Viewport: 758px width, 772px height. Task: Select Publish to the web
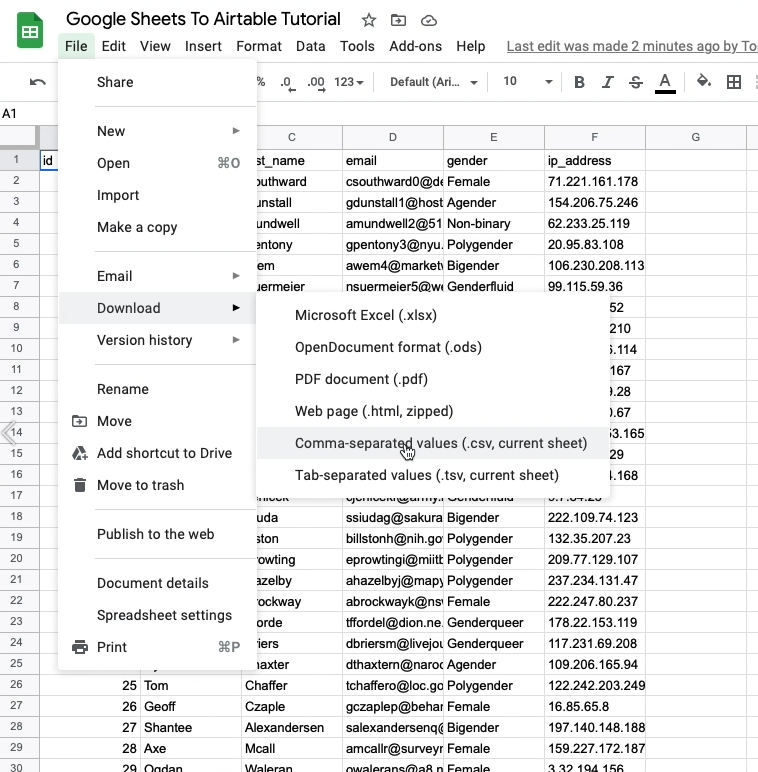(x=158, y=534)
